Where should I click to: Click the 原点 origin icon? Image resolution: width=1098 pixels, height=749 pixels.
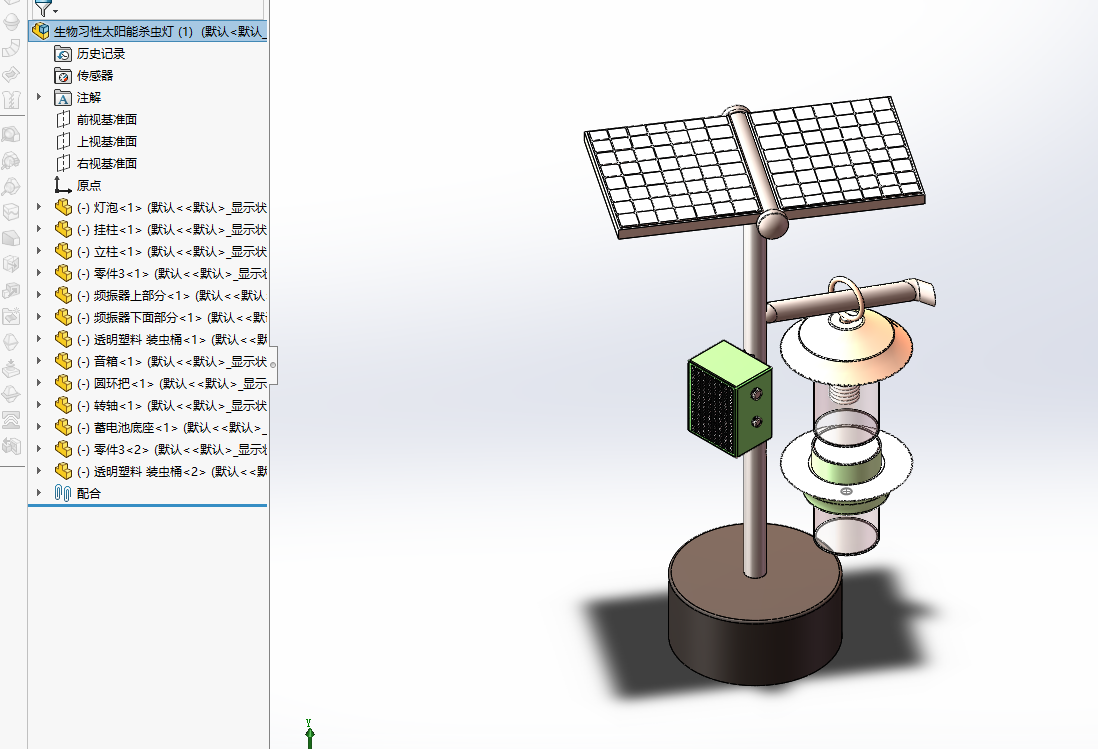tap(63, 186)
